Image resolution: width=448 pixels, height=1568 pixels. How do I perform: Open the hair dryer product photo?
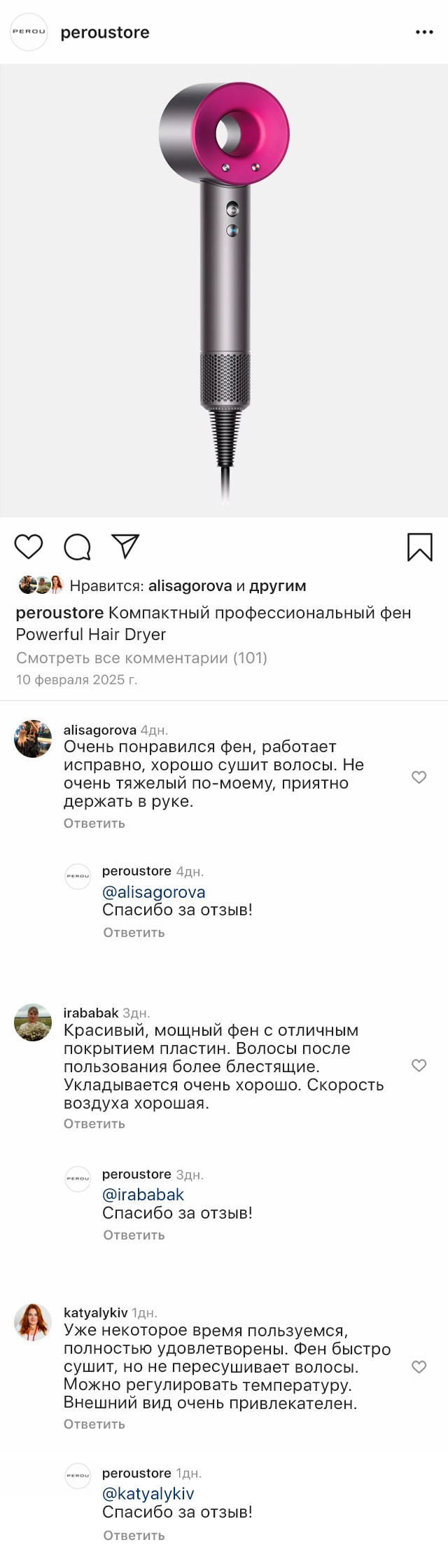224,291
